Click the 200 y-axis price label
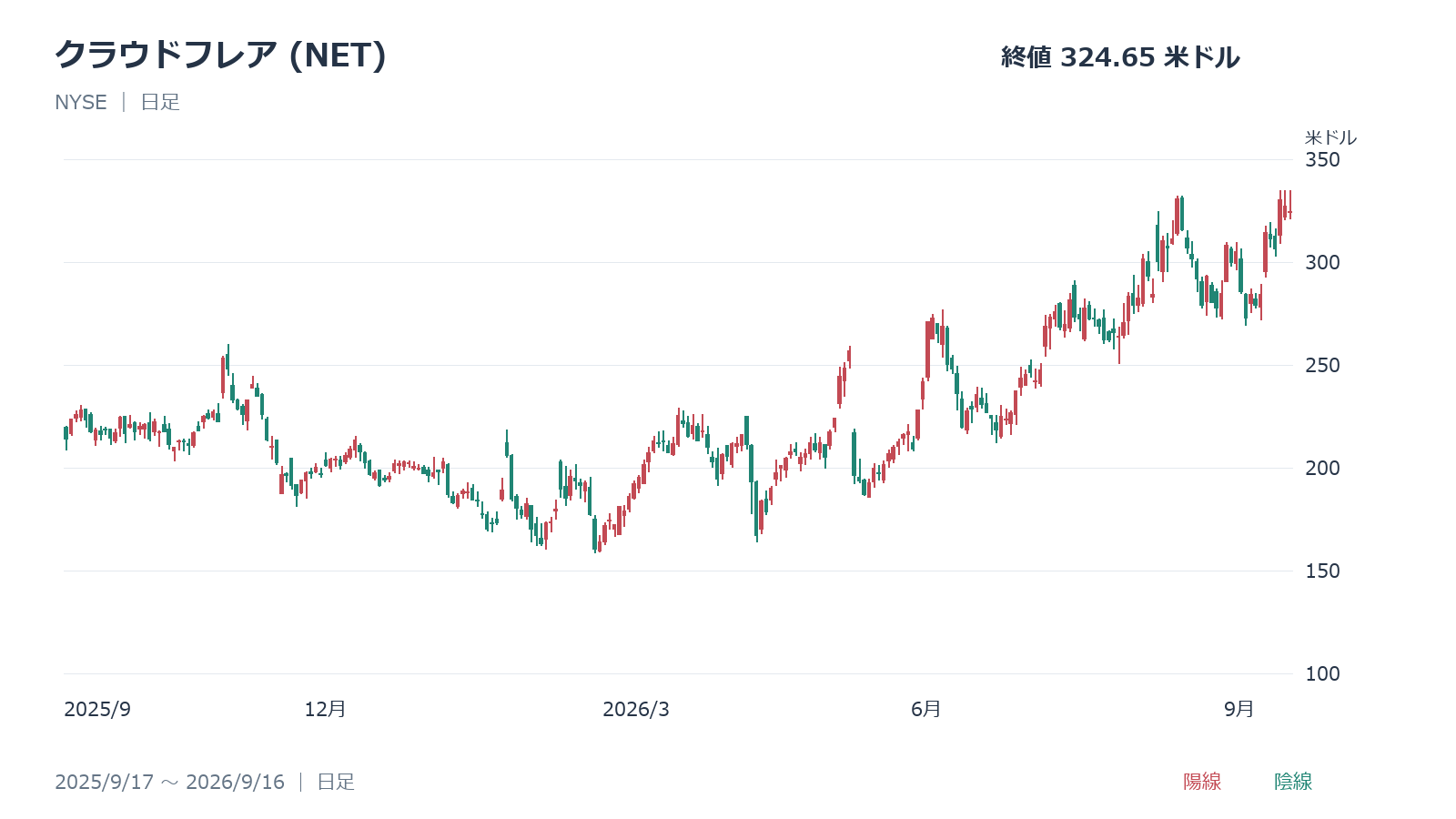Viewport: 1456px width, 819px height. coord(1322,469)
